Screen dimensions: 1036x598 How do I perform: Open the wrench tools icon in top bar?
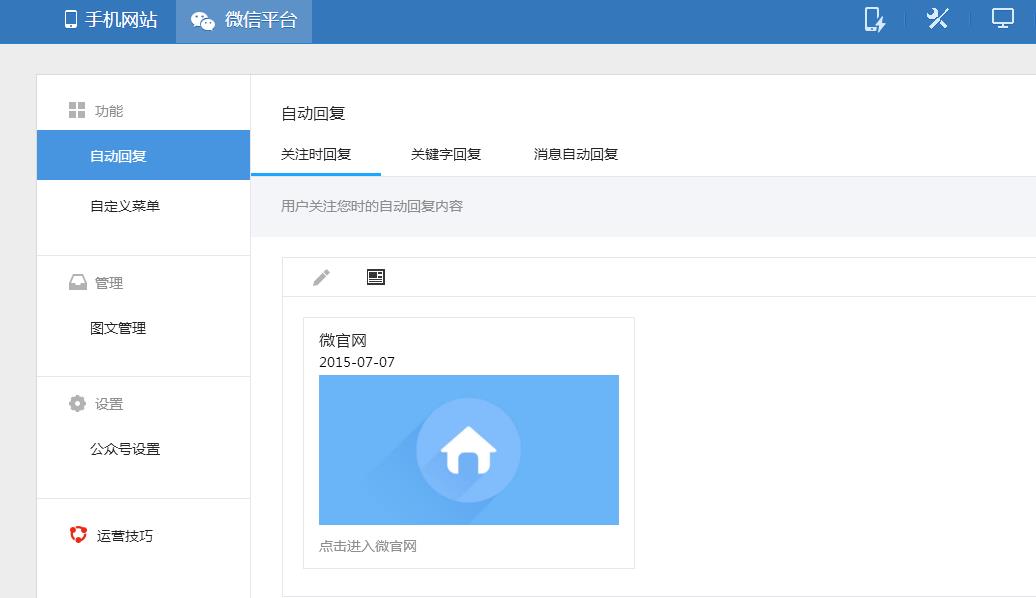tap(938, 19)
